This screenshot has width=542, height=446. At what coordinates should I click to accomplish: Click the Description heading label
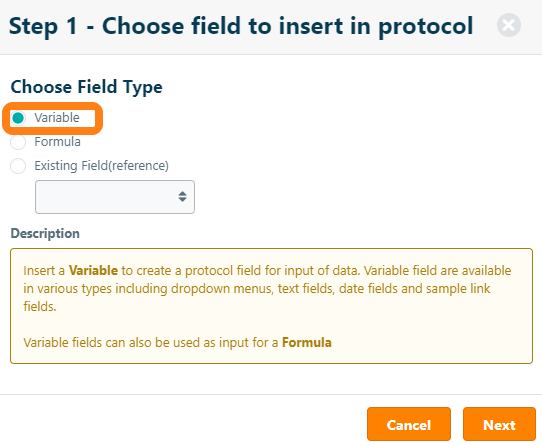45,233
